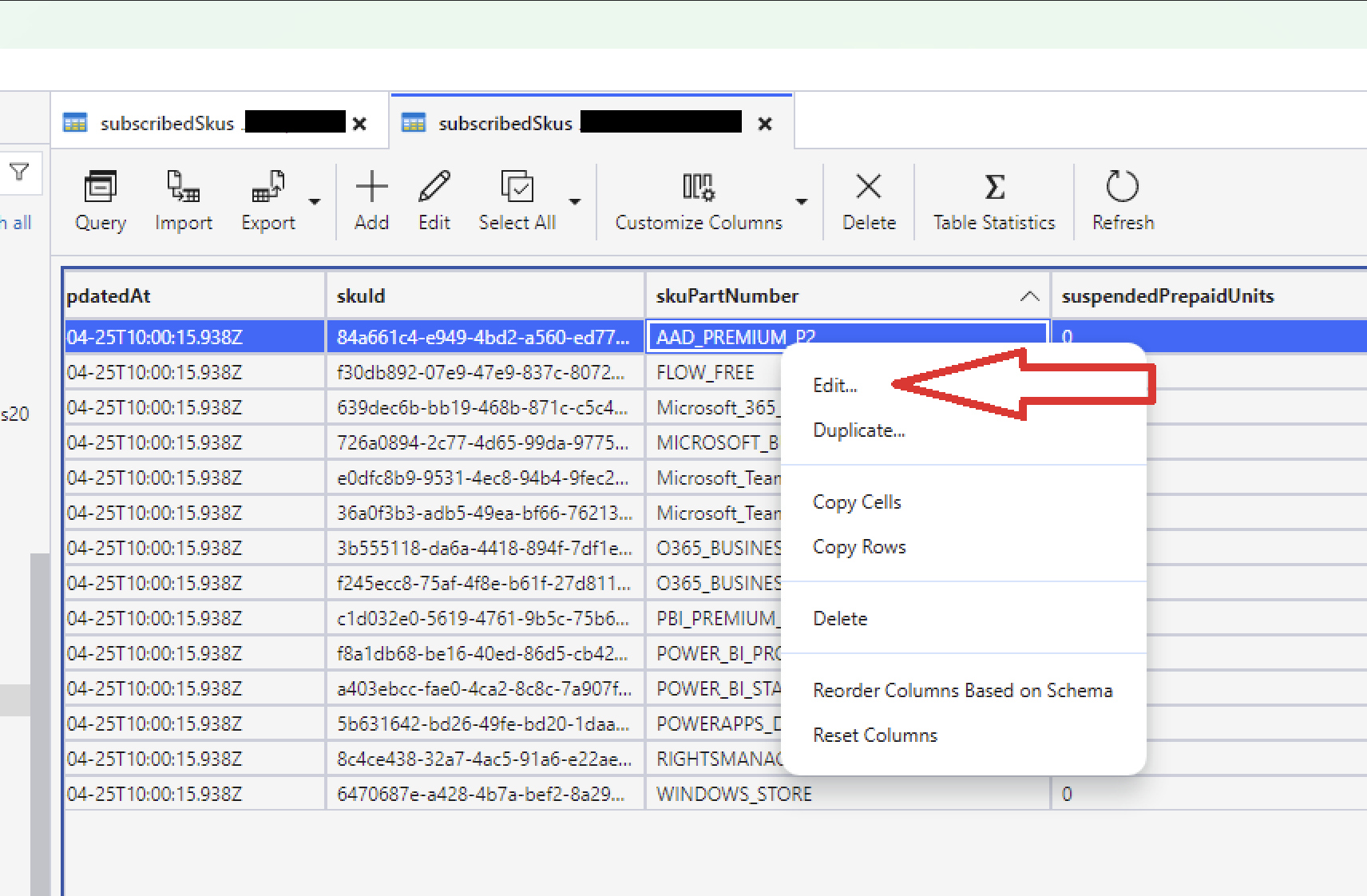Click the suspendedPrepaidUnits 0 in WINDOWS_STORE row
Screen dimensions: 1367x896
point(1209,794)
